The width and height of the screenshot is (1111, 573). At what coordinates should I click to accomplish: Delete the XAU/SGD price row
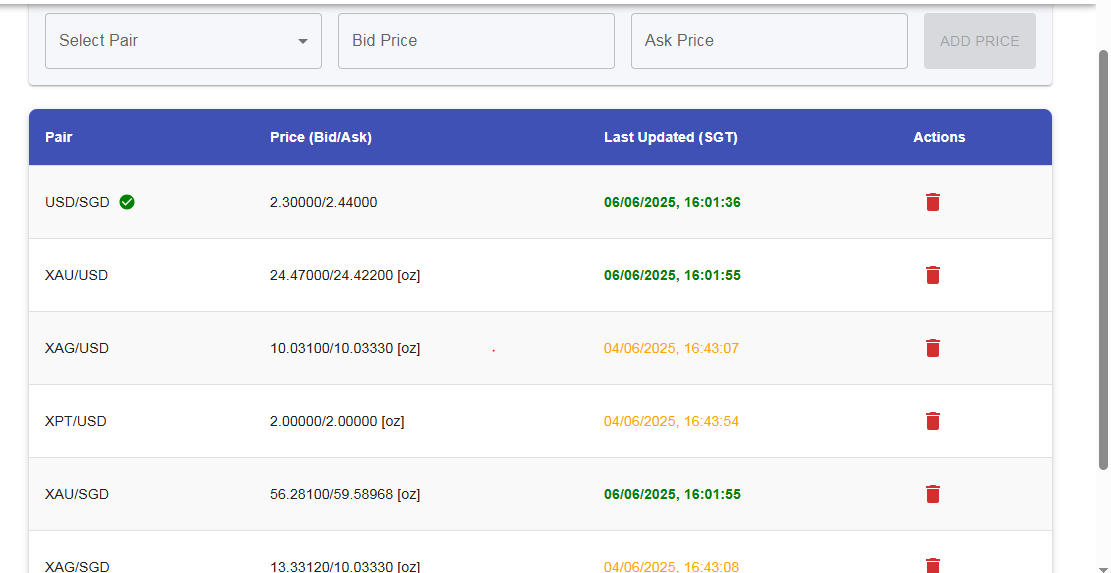tap(932, 494)
